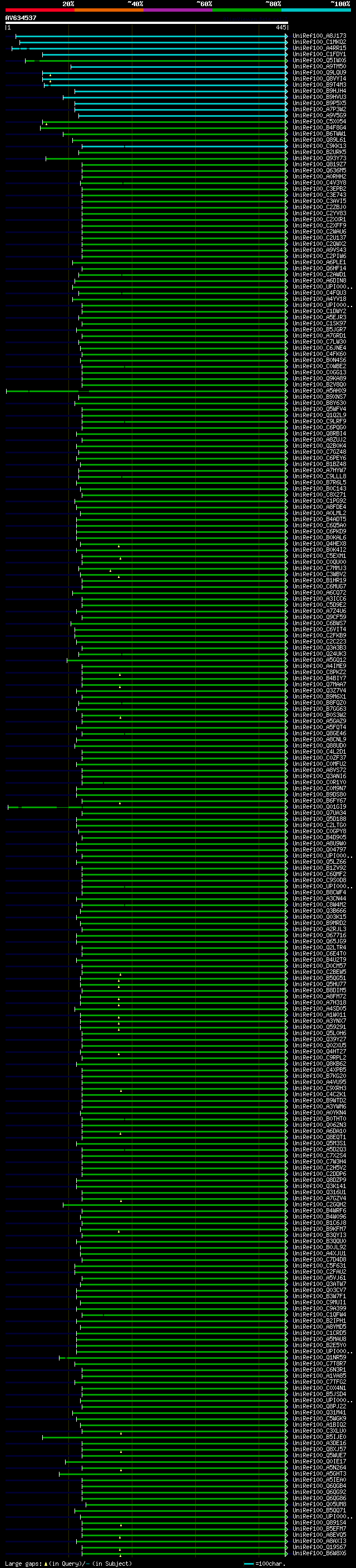356x1568 pixels.
Task: Select label UniRef100_B6W8X6
Action: [x=319, y=1553]
